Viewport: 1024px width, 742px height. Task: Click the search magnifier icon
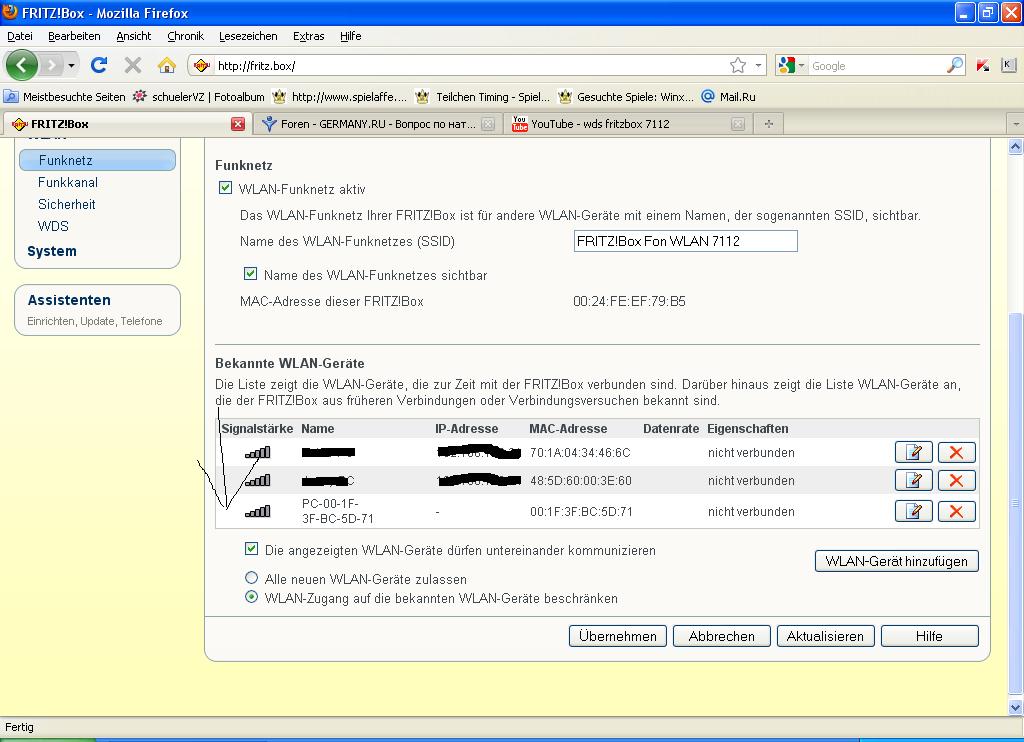click(955, 65)
